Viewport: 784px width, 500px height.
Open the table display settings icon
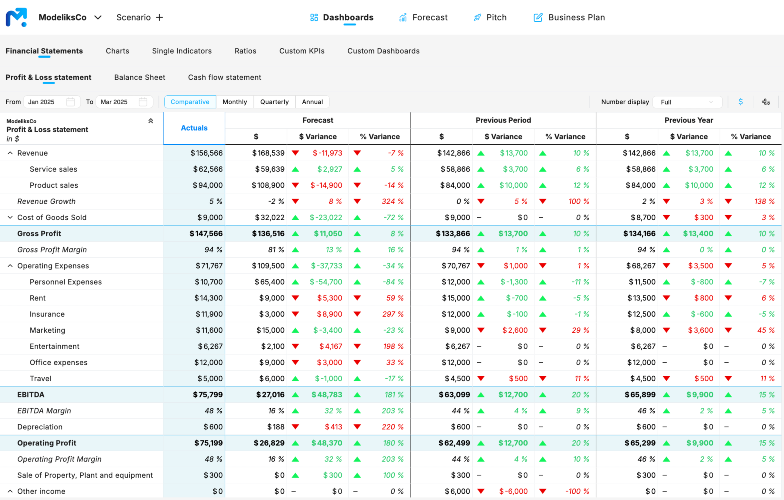point(766,102)
